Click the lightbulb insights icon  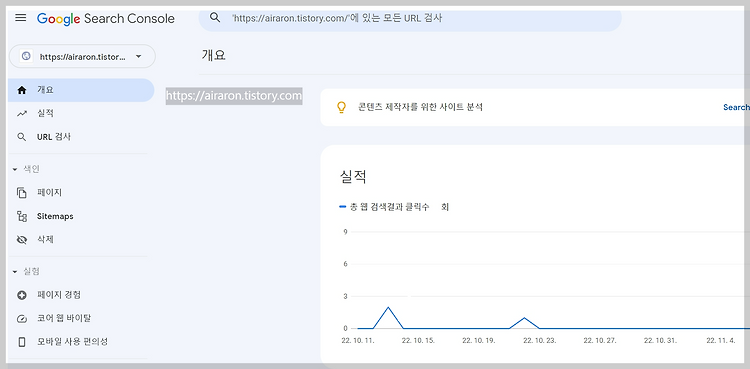(341, 107)
